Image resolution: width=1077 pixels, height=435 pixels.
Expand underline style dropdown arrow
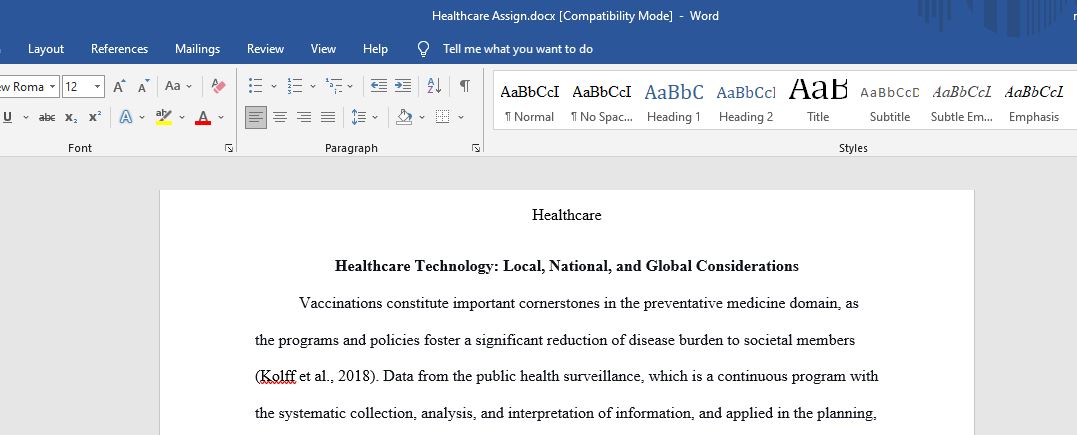click(25, 118)
